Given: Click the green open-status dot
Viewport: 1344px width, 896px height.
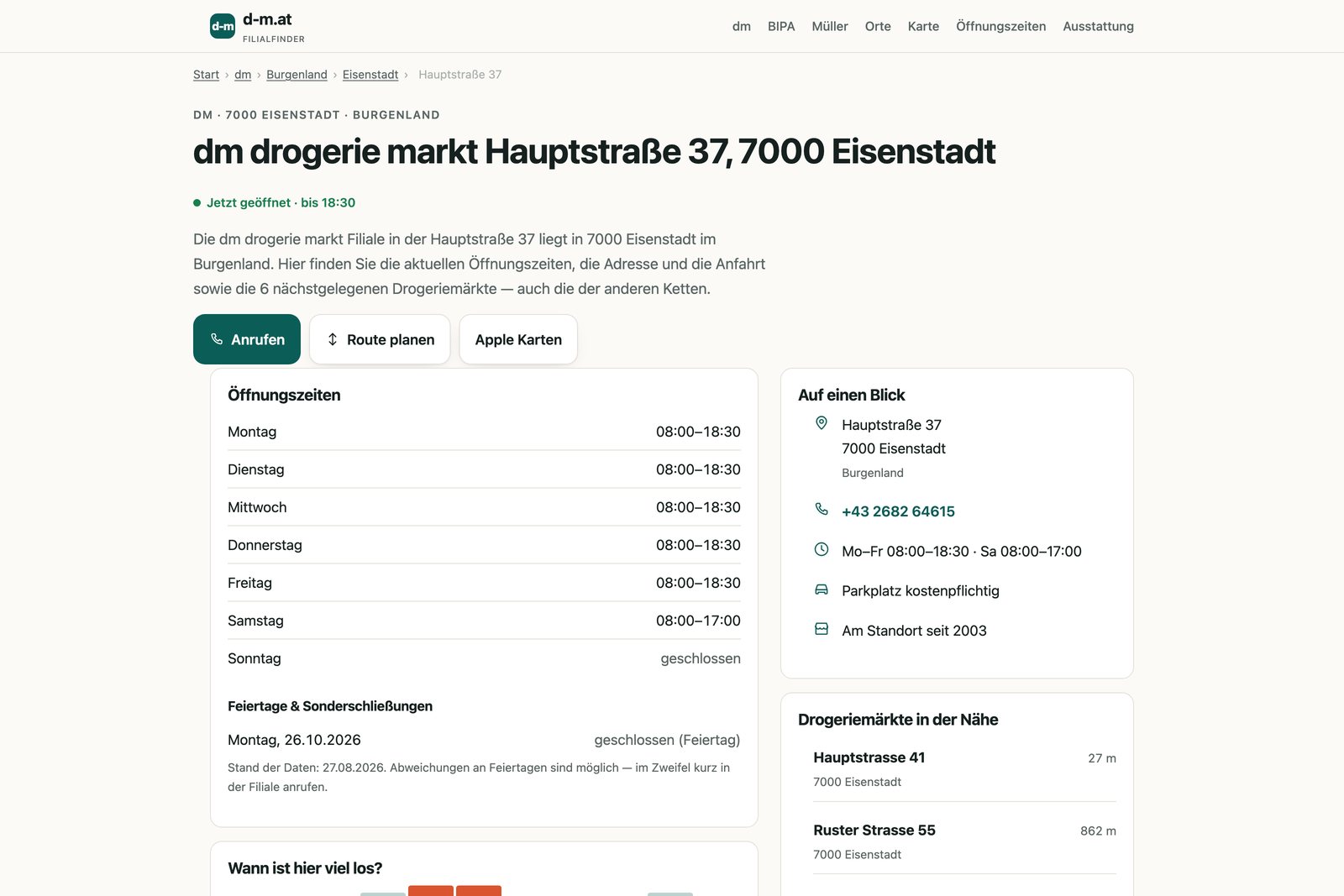Looking at the screenshot, I should point(197,202).
